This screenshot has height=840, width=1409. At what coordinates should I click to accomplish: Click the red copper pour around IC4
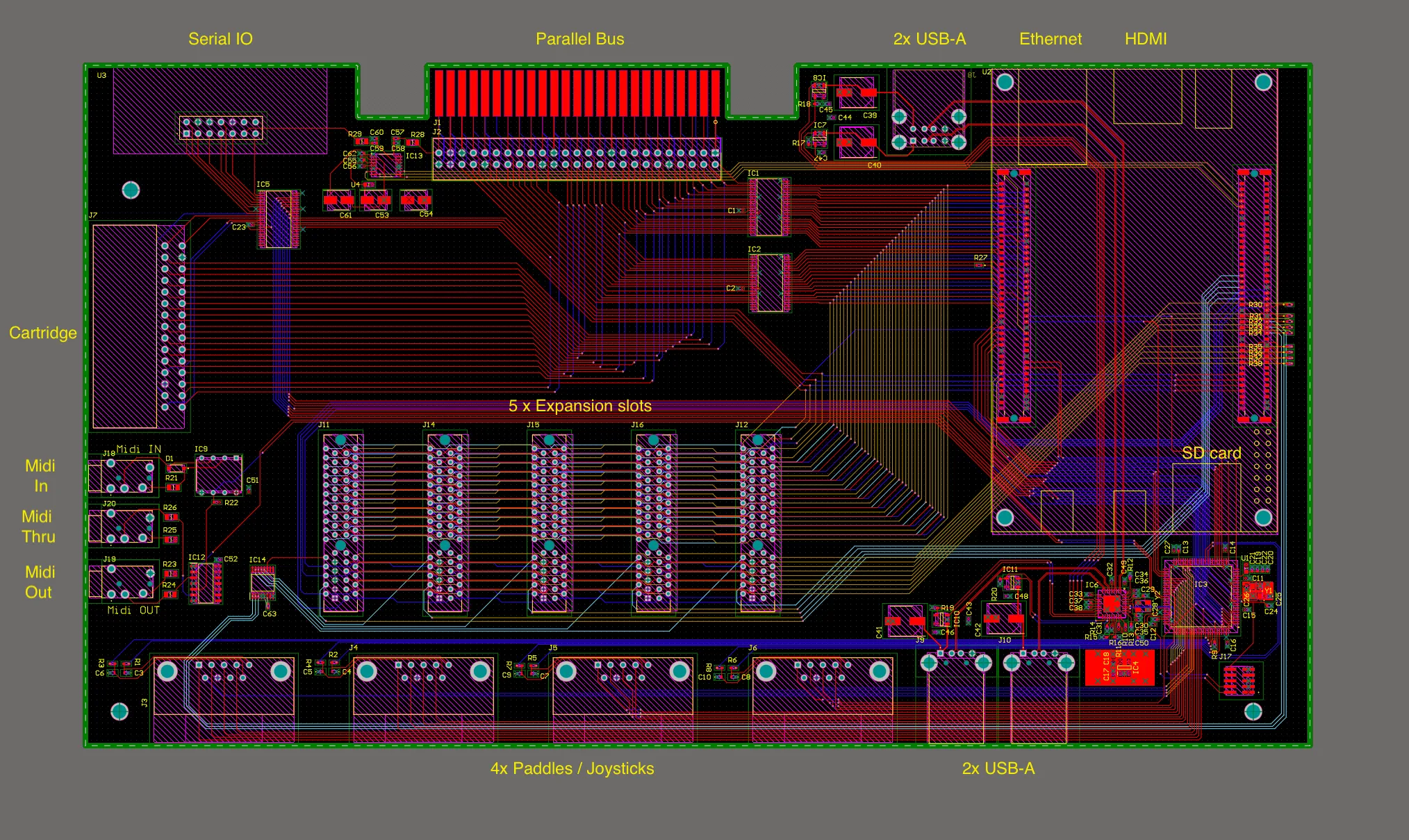1119,667
